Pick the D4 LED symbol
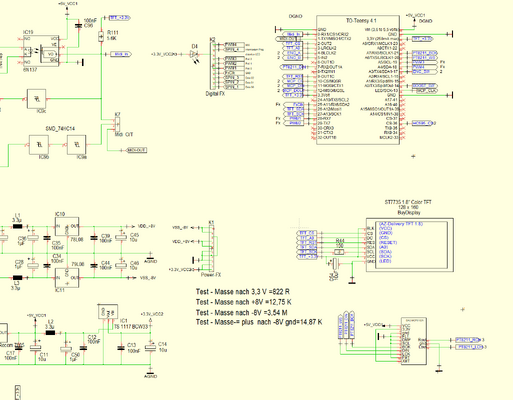This screenshot has width=513, height=400. coord(194,54)
